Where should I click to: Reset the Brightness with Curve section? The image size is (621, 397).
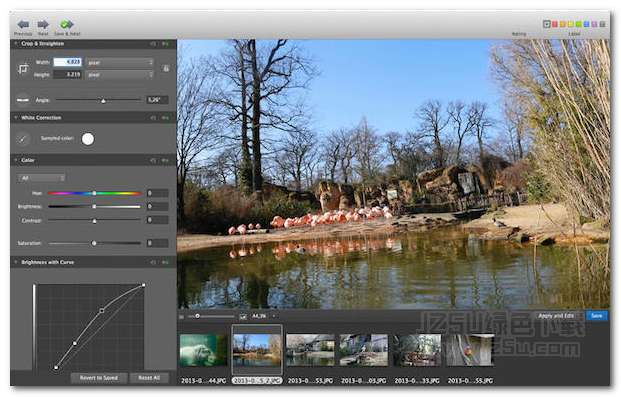click(x=153, y=262)
